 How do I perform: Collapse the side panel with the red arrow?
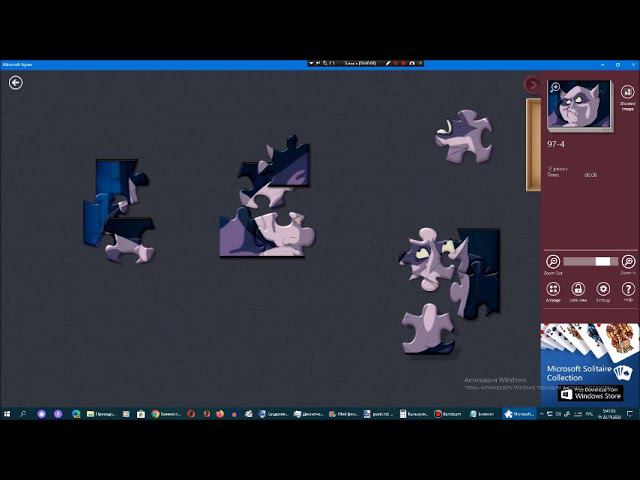pyautogui.click(x=531, y=84)
